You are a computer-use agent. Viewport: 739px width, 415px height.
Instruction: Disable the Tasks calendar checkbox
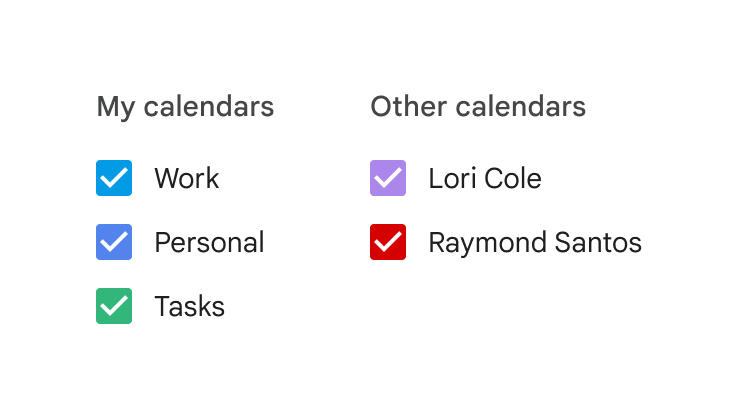pyautogui.click(x=114, y=307)
